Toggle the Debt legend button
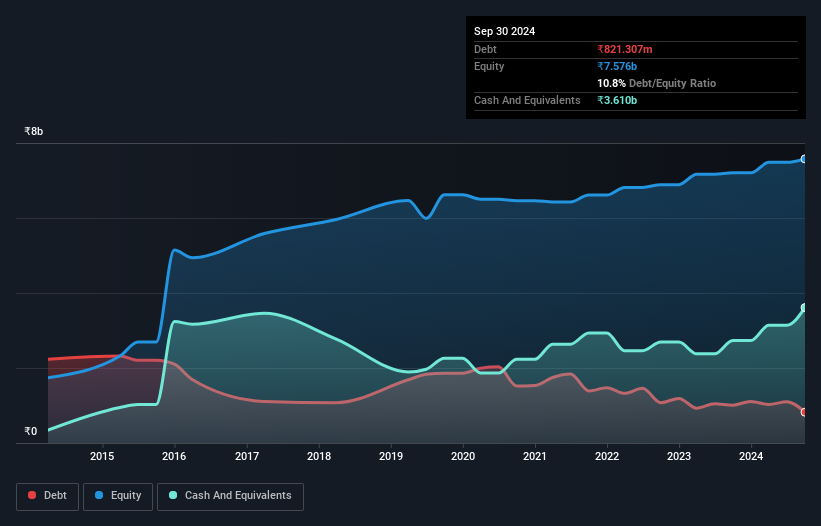Image resolution: width=821 pixels, height=526 pixels. point(48,496)
